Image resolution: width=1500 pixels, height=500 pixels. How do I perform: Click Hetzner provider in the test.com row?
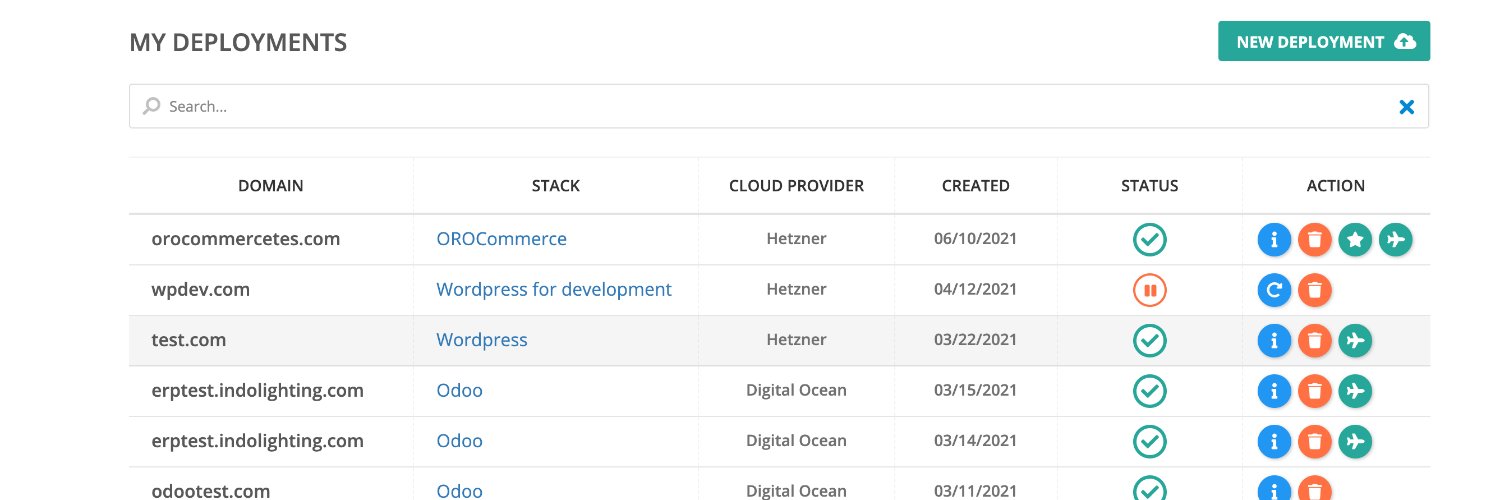pos(796,340)
